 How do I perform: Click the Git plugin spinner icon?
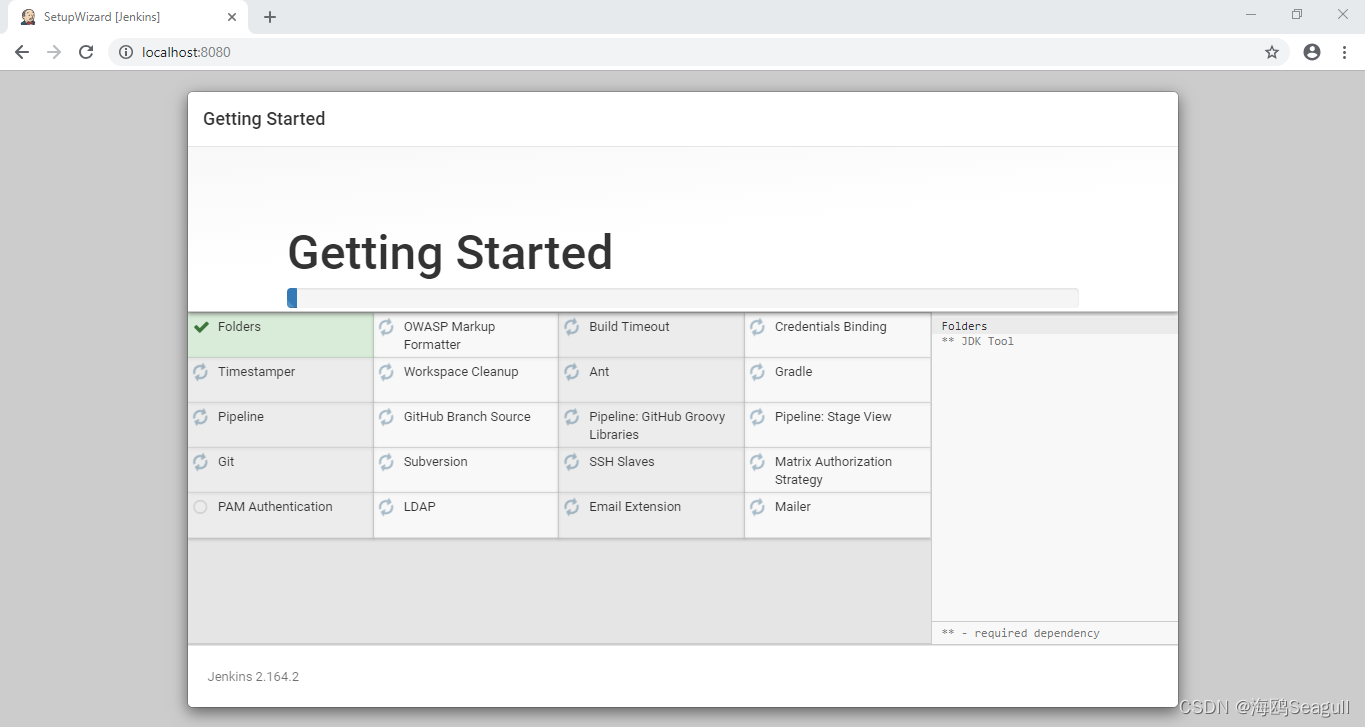coord(200,462)
